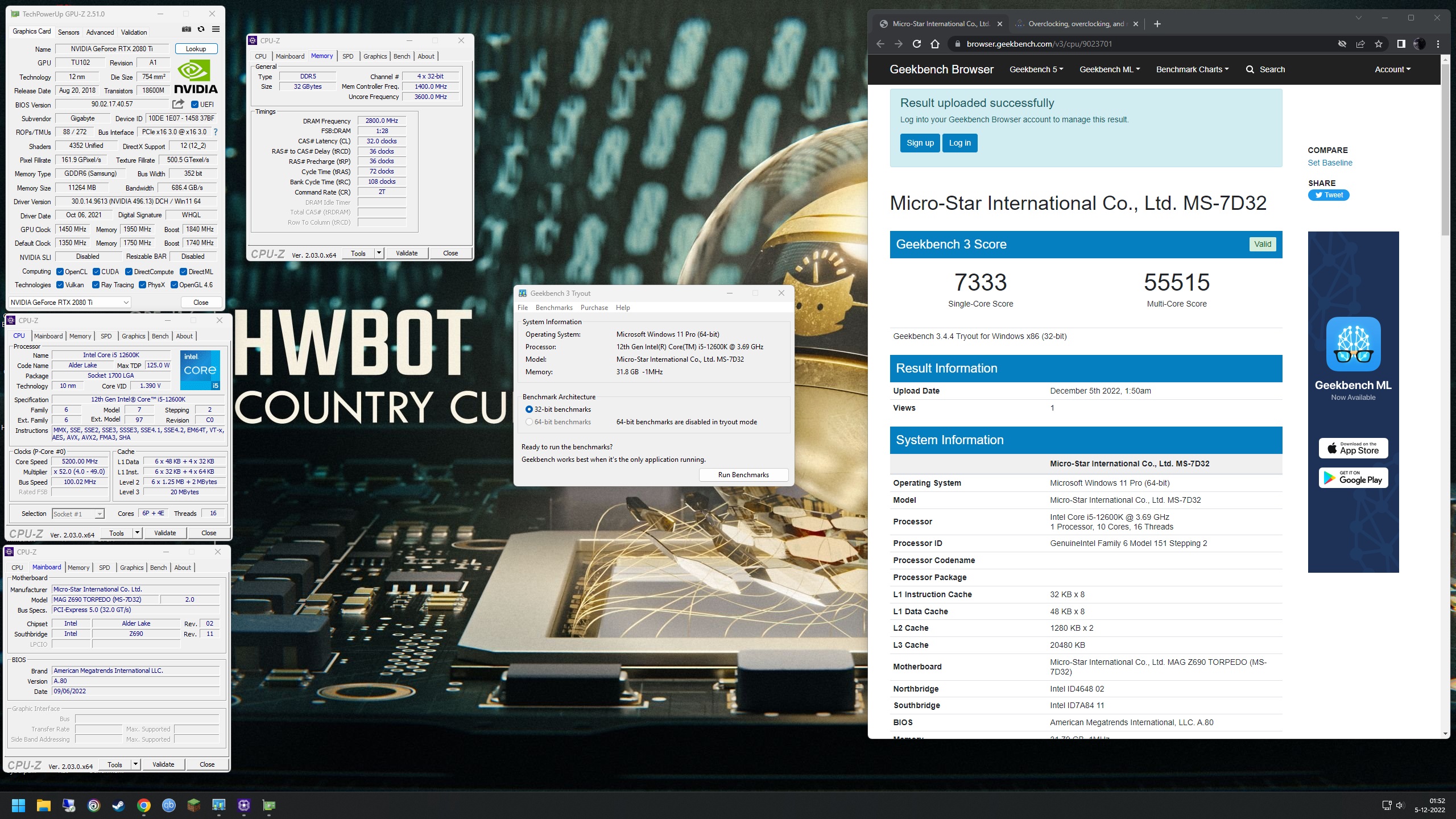Open the GPU-Z hamburger menu icon
The image size is (1456, 819).
[216, 30]
